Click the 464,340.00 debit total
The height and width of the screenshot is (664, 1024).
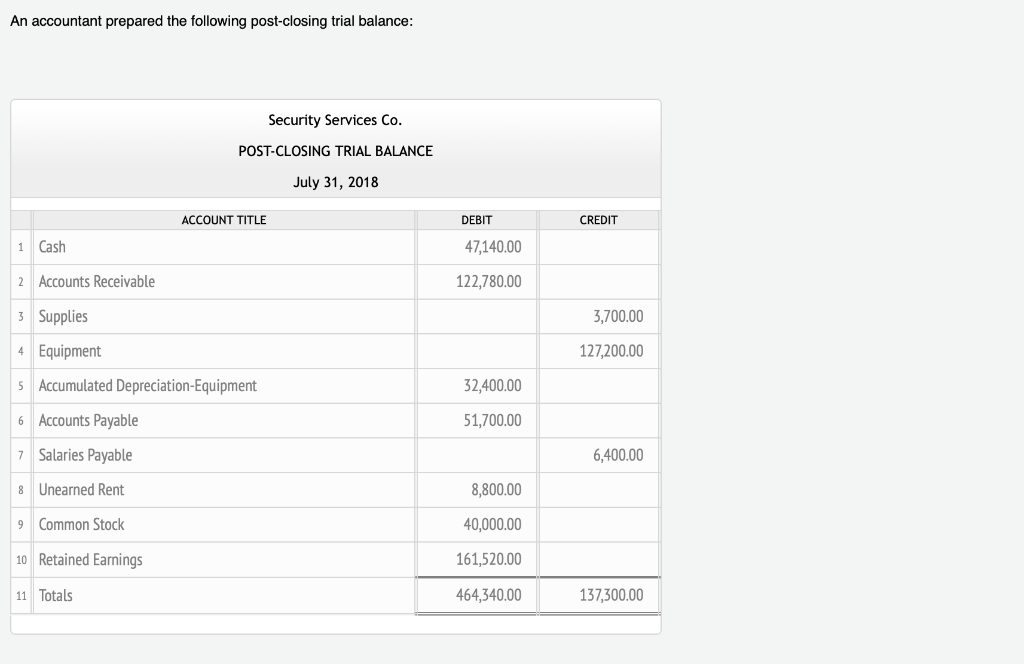point(488,595)
